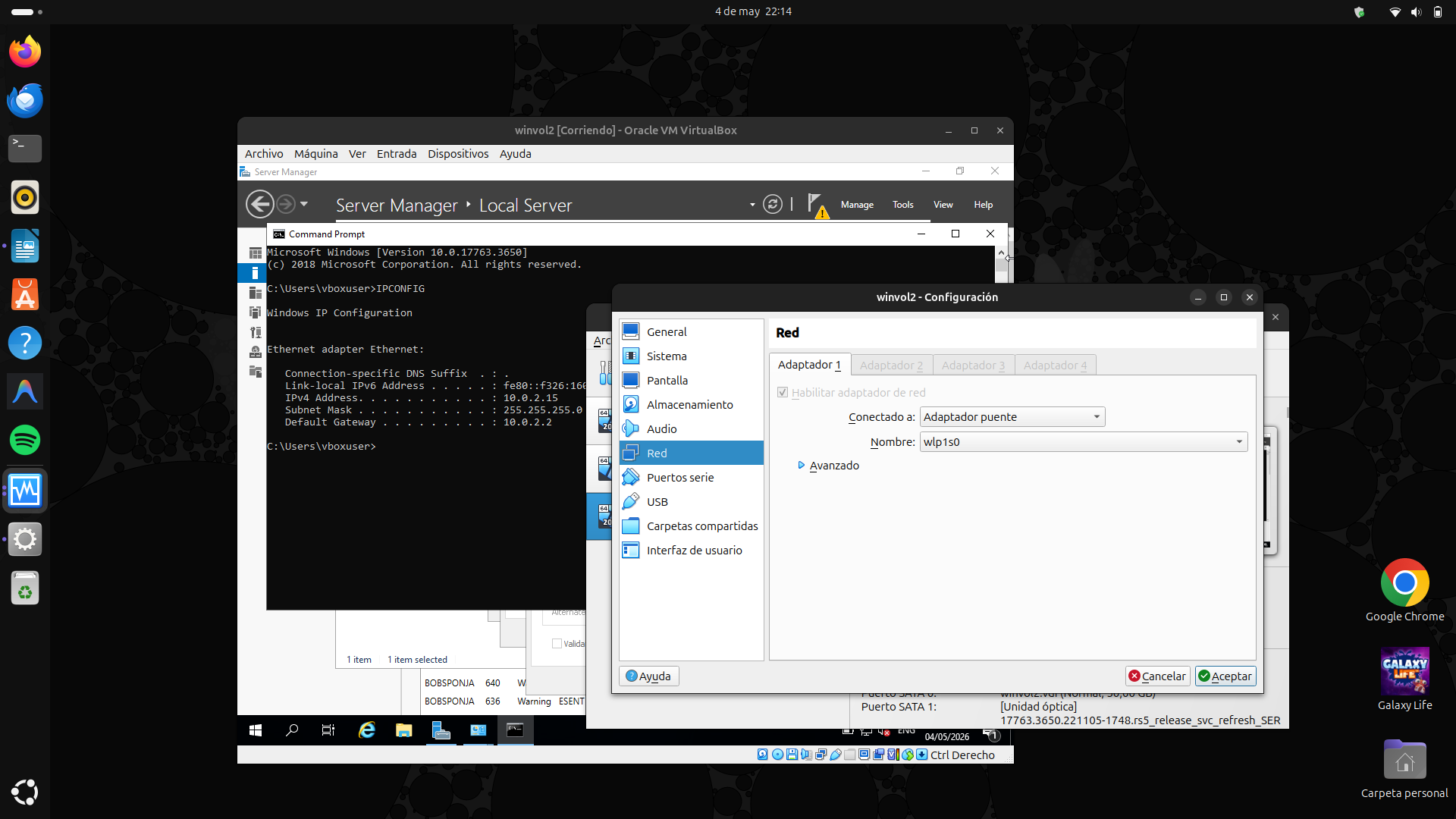Open USB settings category

tap(691, 501)
